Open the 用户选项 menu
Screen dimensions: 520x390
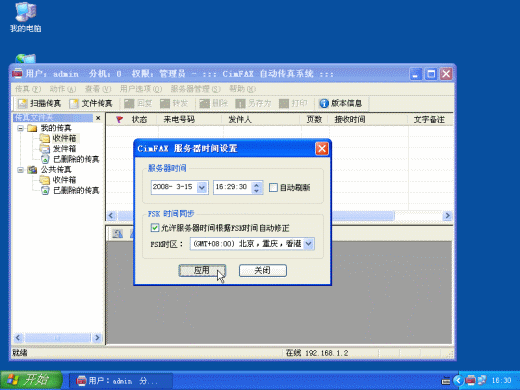point(141,89)
